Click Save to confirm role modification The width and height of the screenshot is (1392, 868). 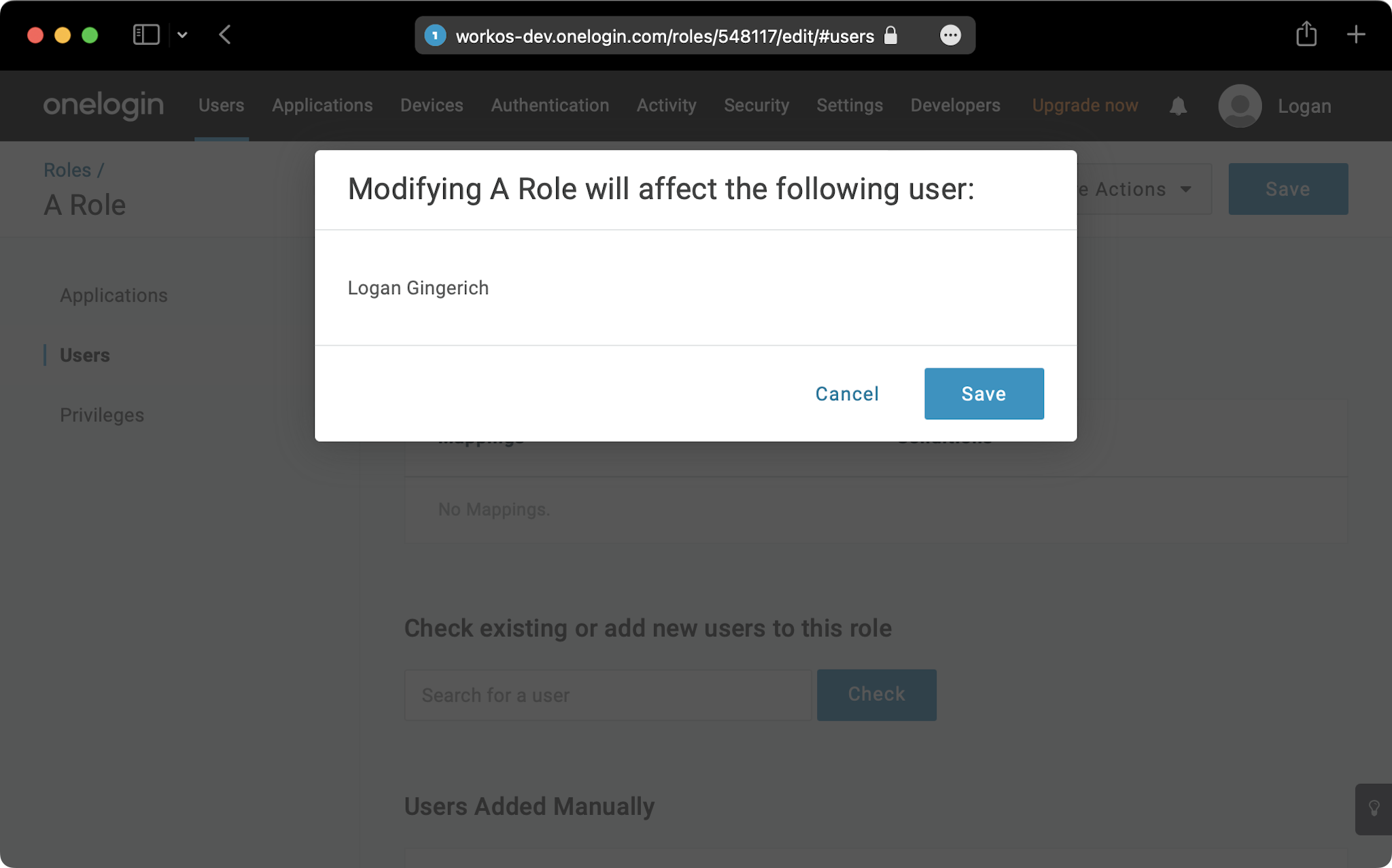[984, 394]
